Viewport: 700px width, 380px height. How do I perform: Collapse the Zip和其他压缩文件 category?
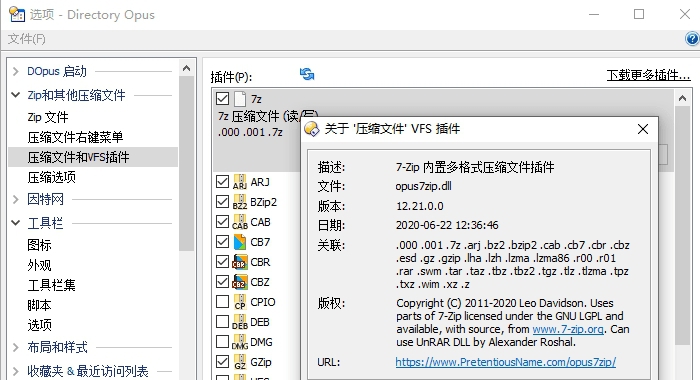(16, 95)
